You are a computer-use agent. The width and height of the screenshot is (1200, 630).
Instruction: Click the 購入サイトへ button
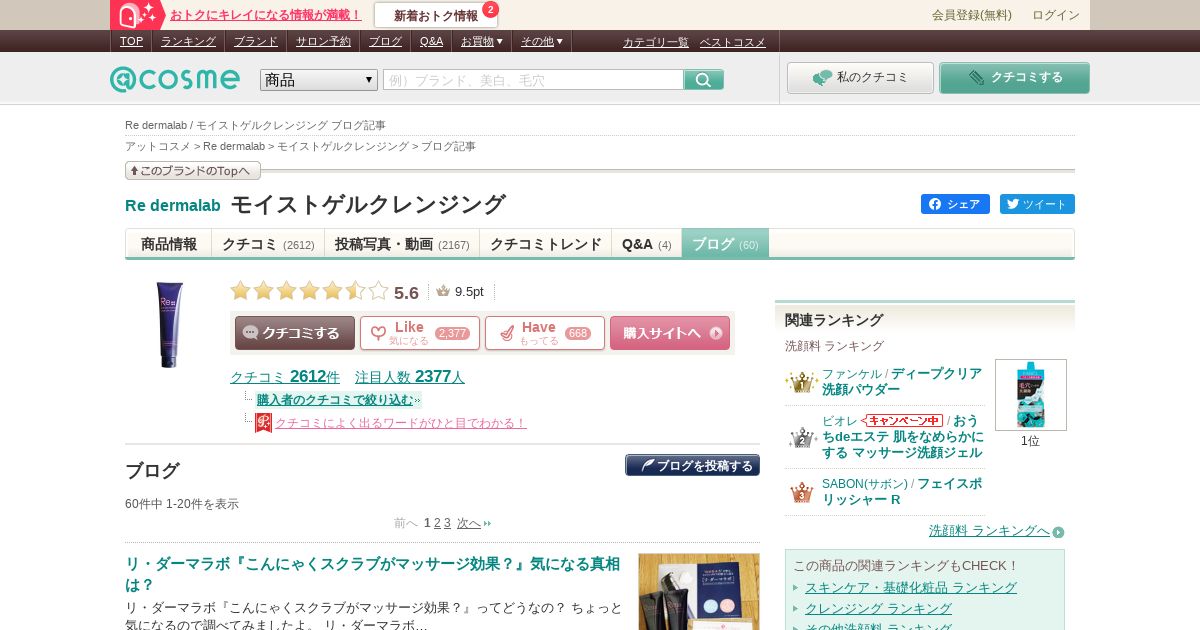(670, 333)
